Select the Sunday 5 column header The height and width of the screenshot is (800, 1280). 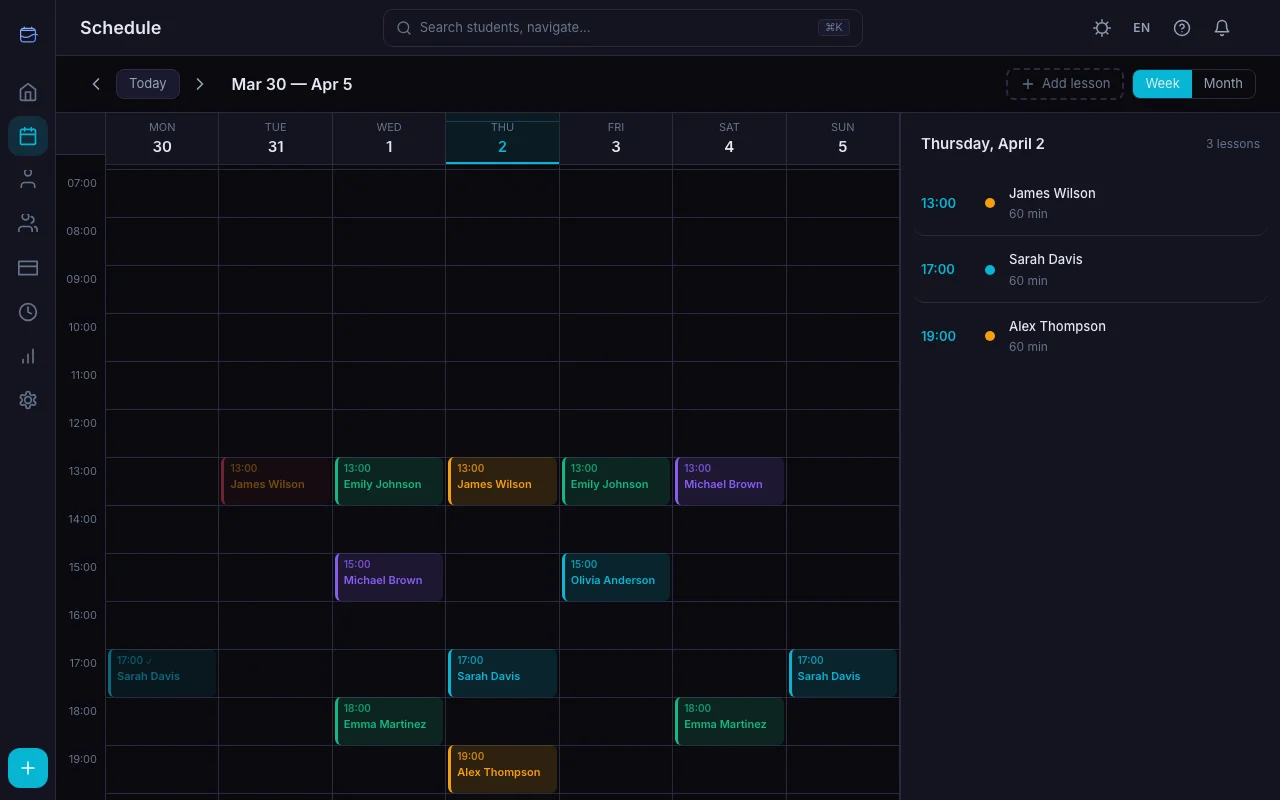pos(843,138)
